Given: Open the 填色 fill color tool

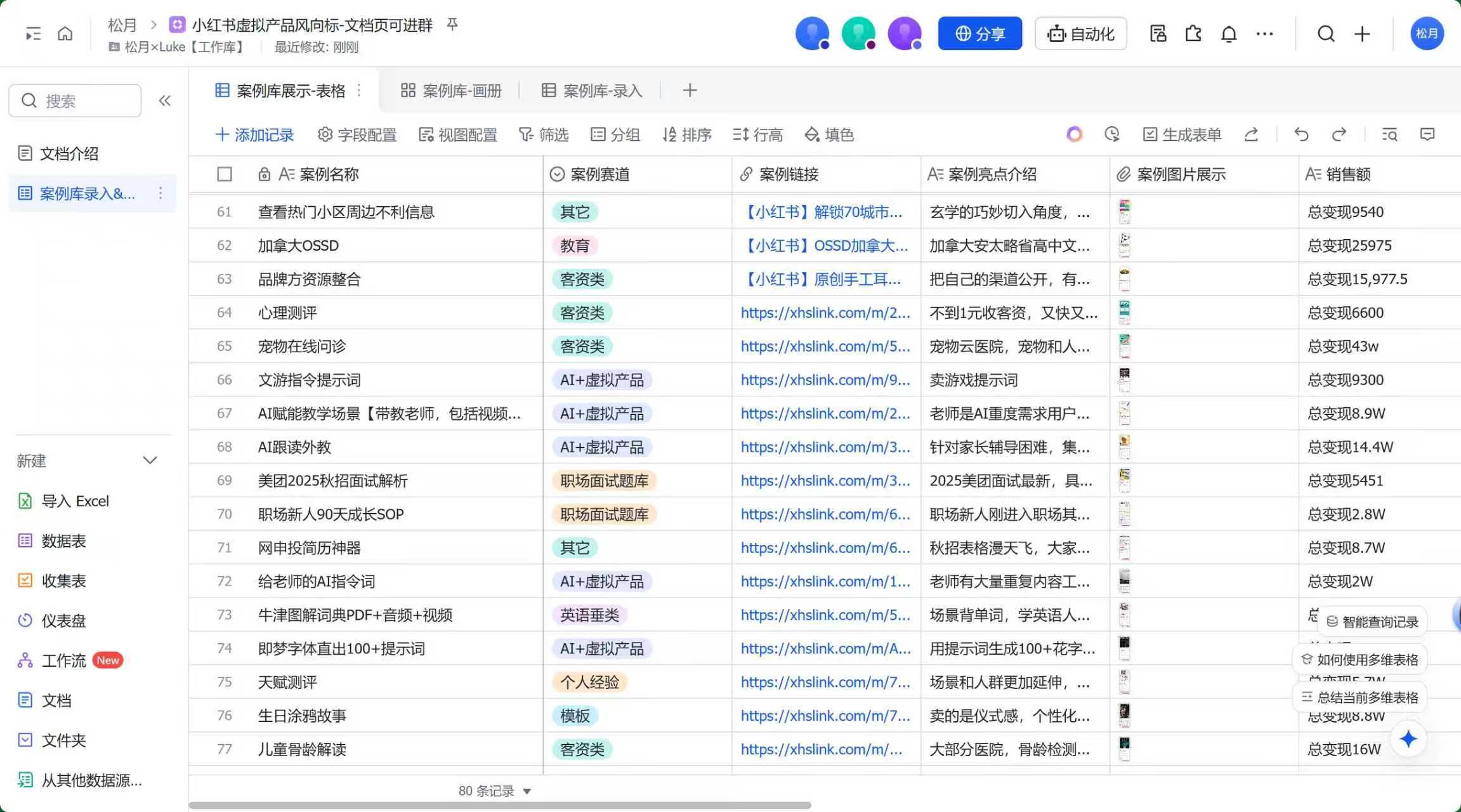Looking at the screenshot, I should click(x=829, y=134).
